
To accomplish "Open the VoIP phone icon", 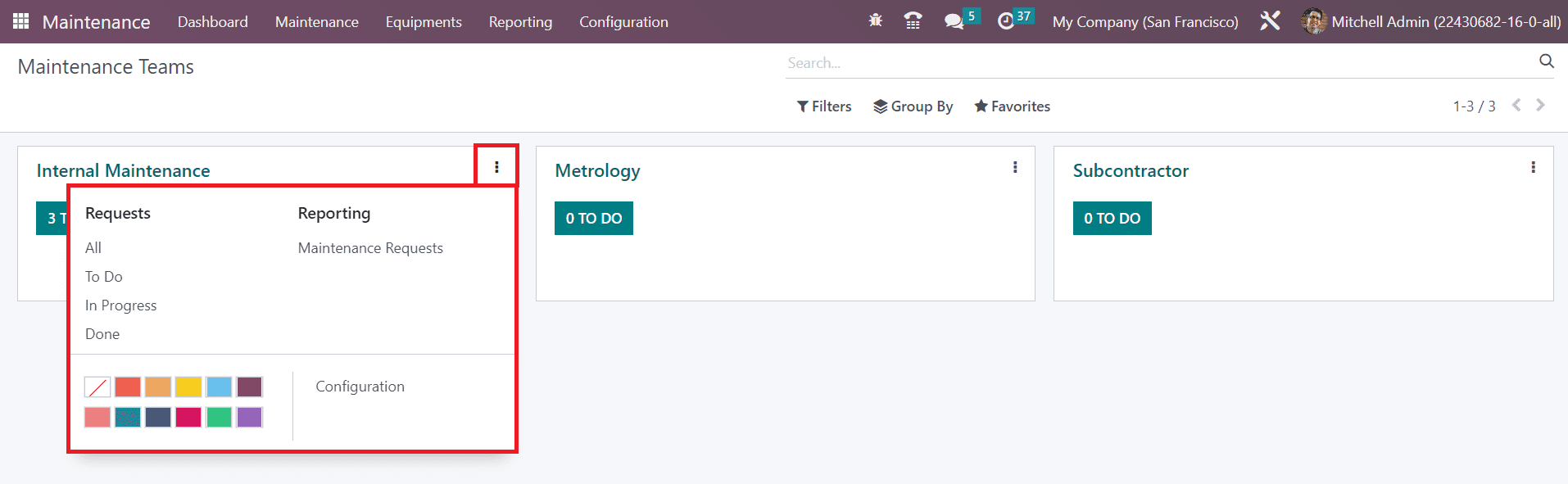I will point(913,21).
